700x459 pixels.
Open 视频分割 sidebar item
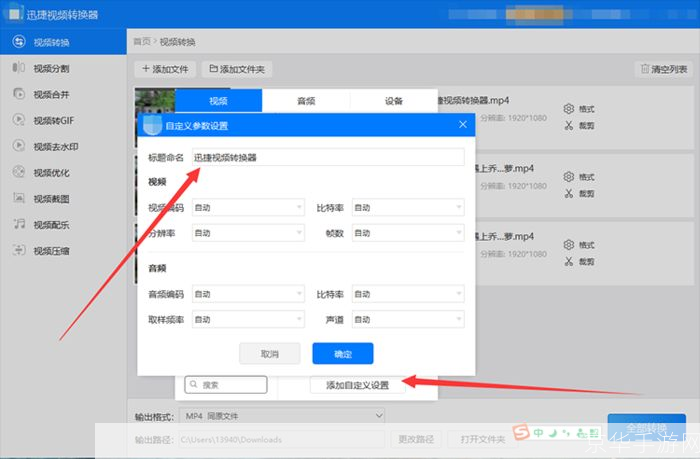(x=63, y=68)
